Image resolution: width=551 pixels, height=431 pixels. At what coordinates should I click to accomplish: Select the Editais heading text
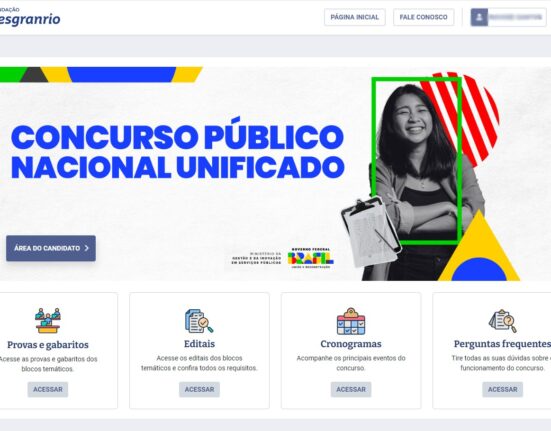tap(199, 344)
